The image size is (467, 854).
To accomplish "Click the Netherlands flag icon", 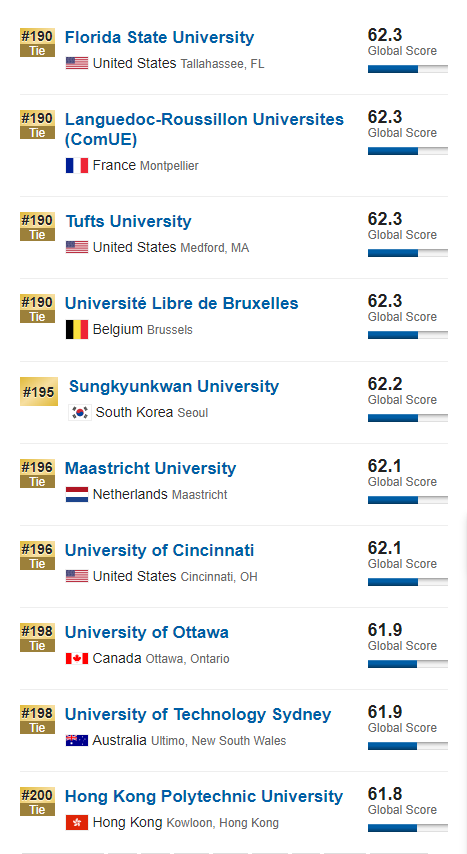I will tap(77, 495).
